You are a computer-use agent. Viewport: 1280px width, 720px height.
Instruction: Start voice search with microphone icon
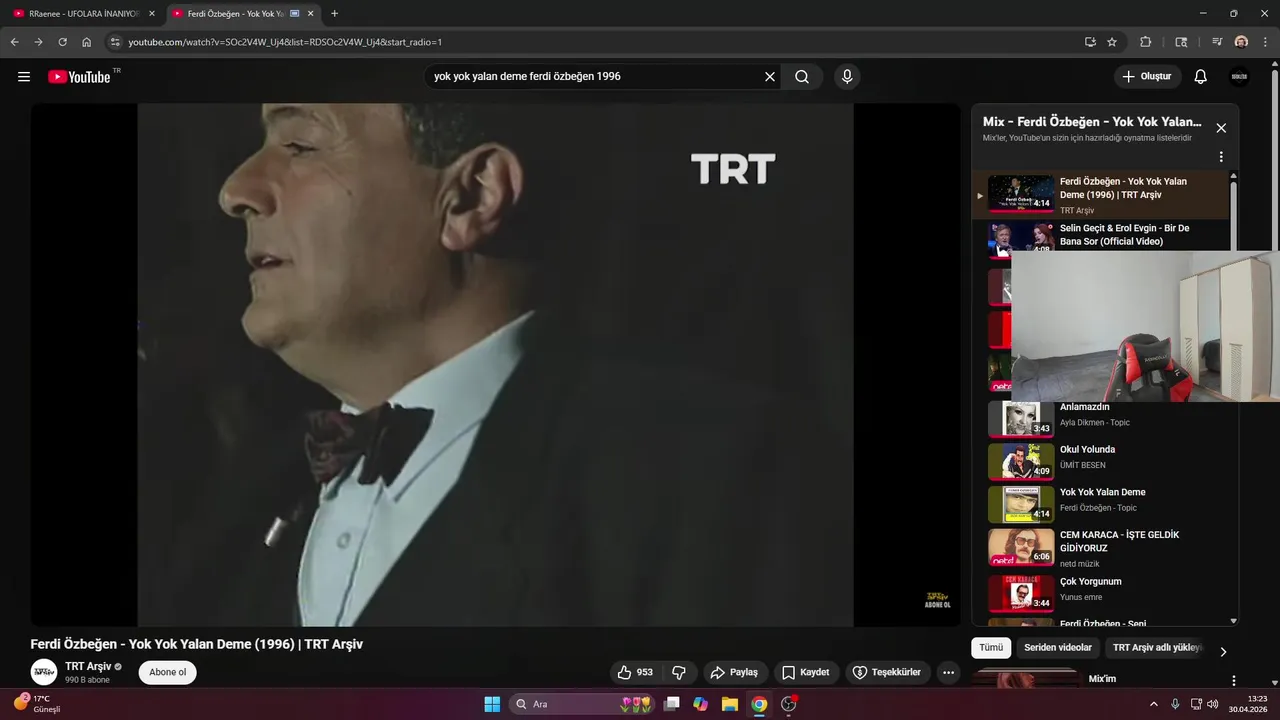tap(847, 77)
